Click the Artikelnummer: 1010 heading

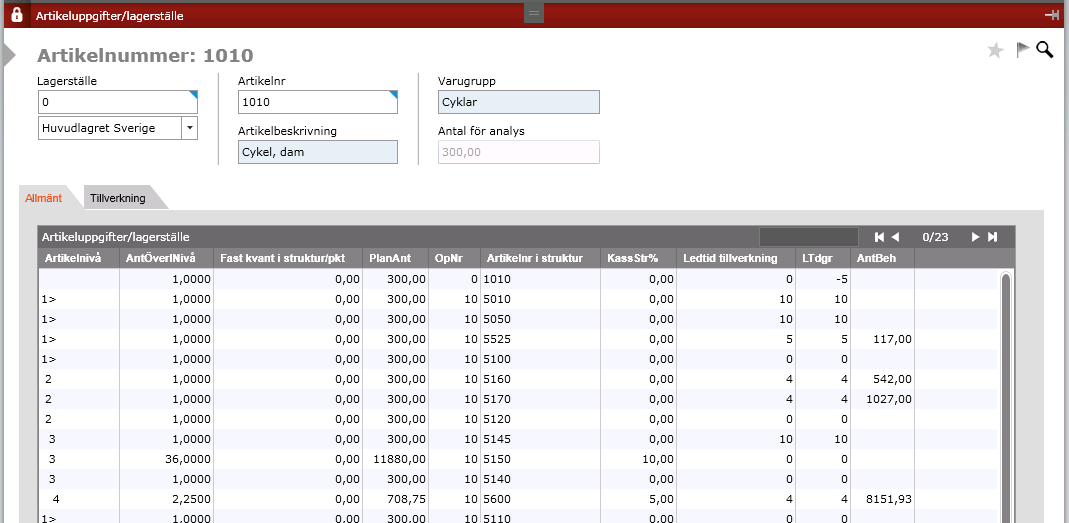pos(145,55)
